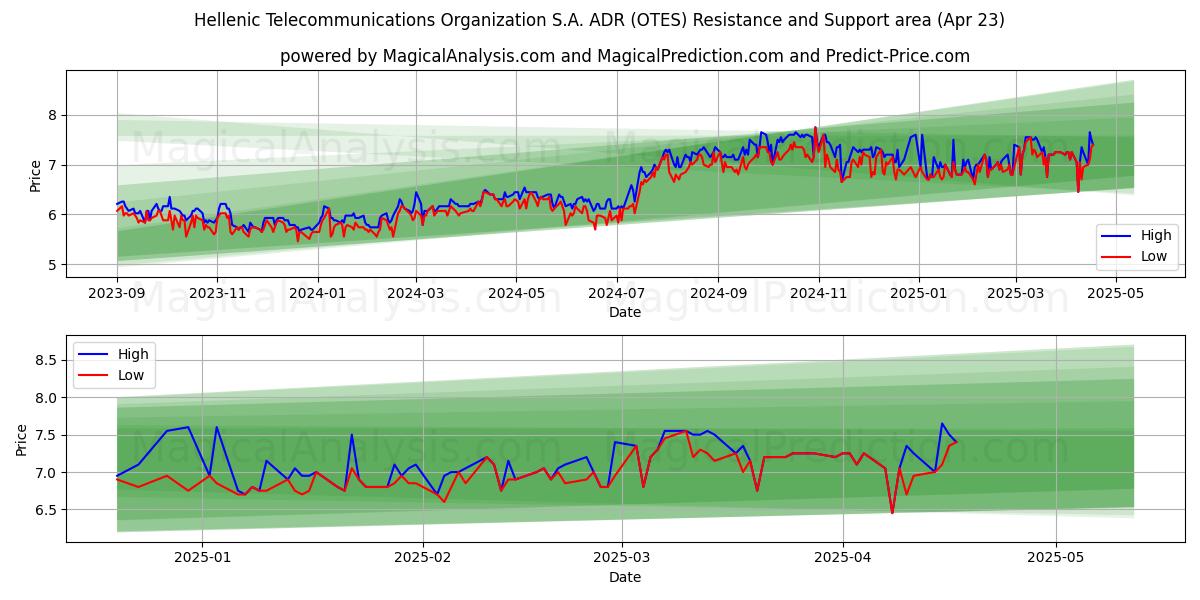Click the '2025-03' x-axis label in top chart
This screenshot has height=600, width=1200.
tap(1016, 295)
